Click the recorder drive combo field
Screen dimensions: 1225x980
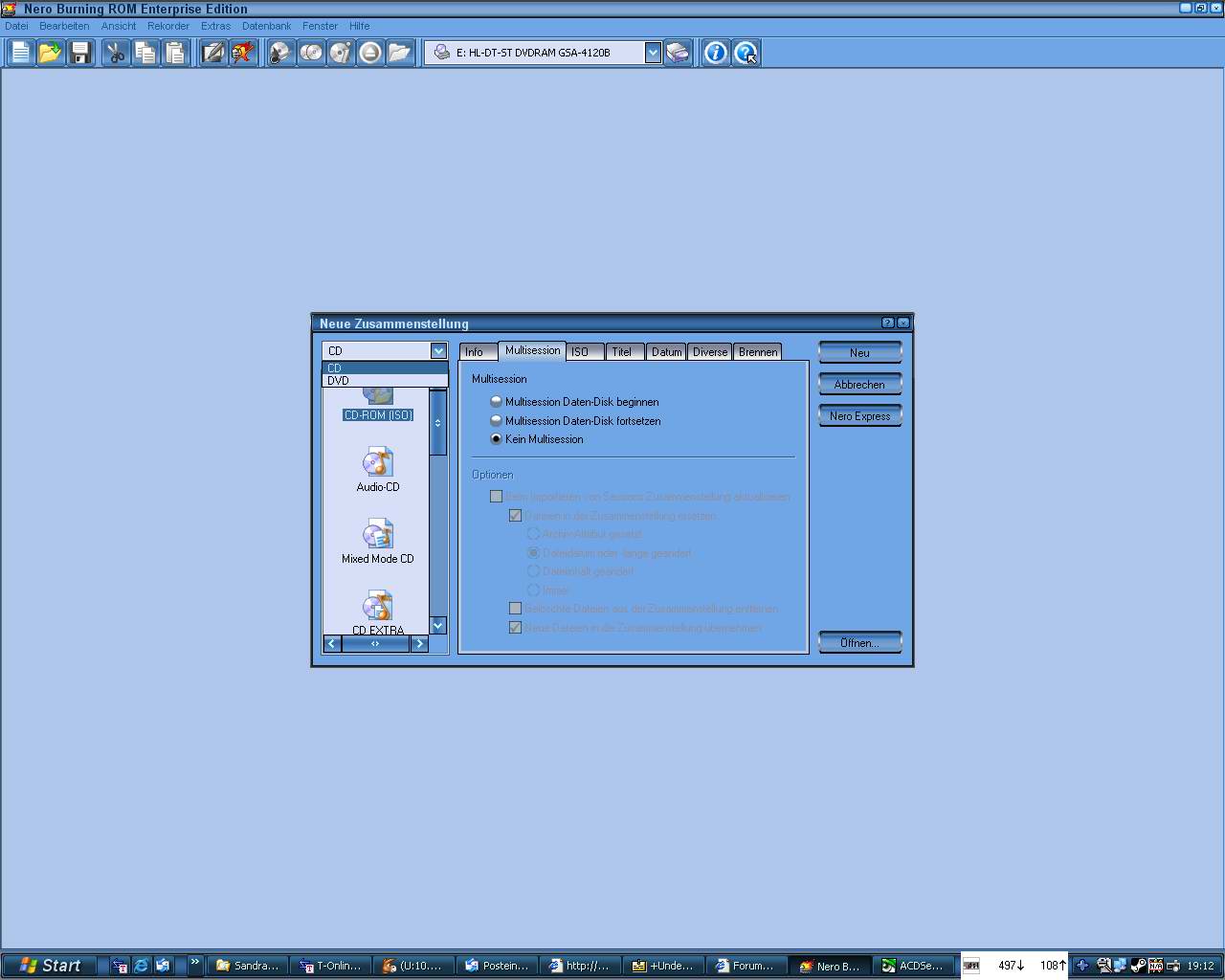pos(544,53)
